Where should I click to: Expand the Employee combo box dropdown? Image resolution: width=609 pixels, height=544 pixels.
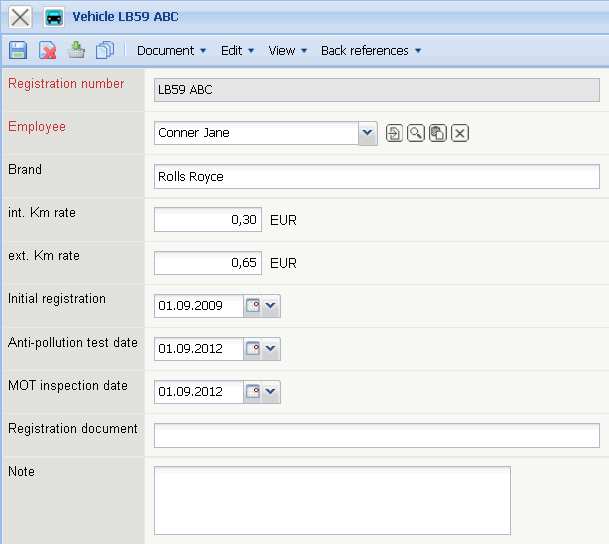367,133
